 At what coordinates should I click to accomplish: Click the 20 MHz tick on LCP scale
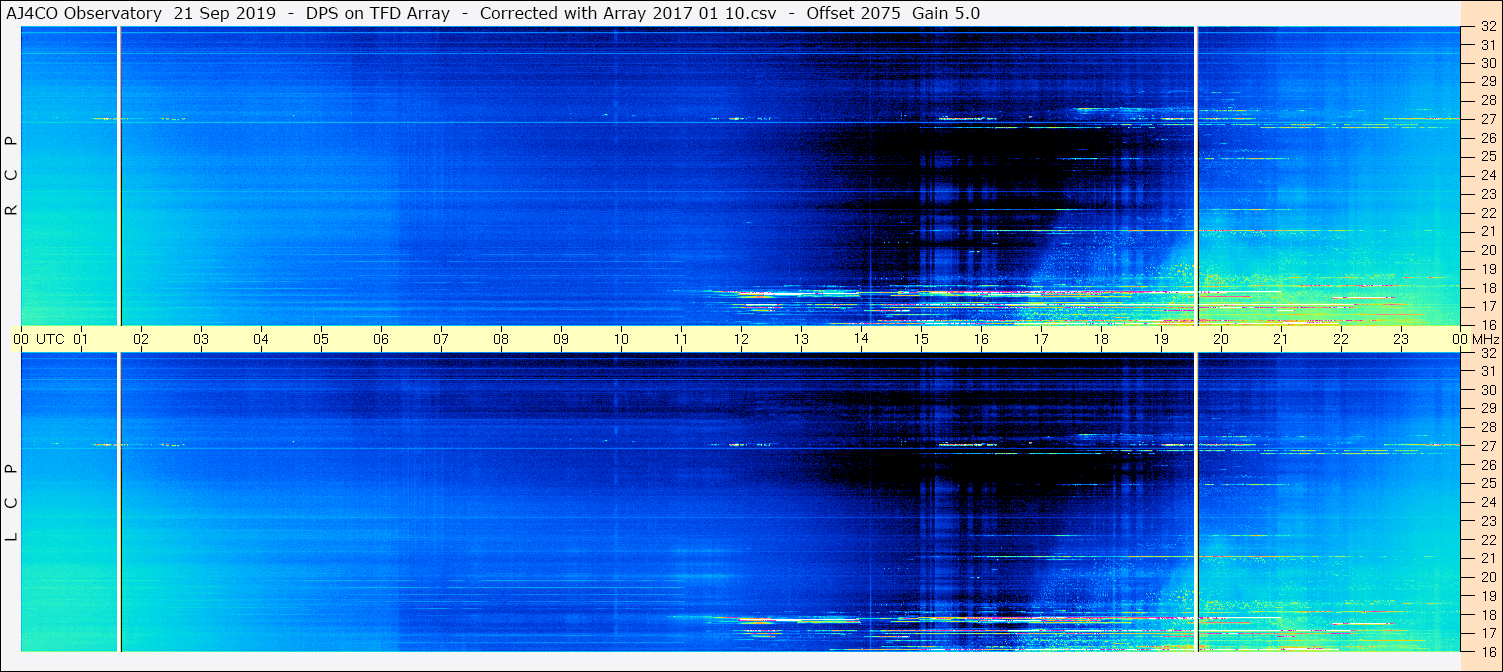[1488, 576]
